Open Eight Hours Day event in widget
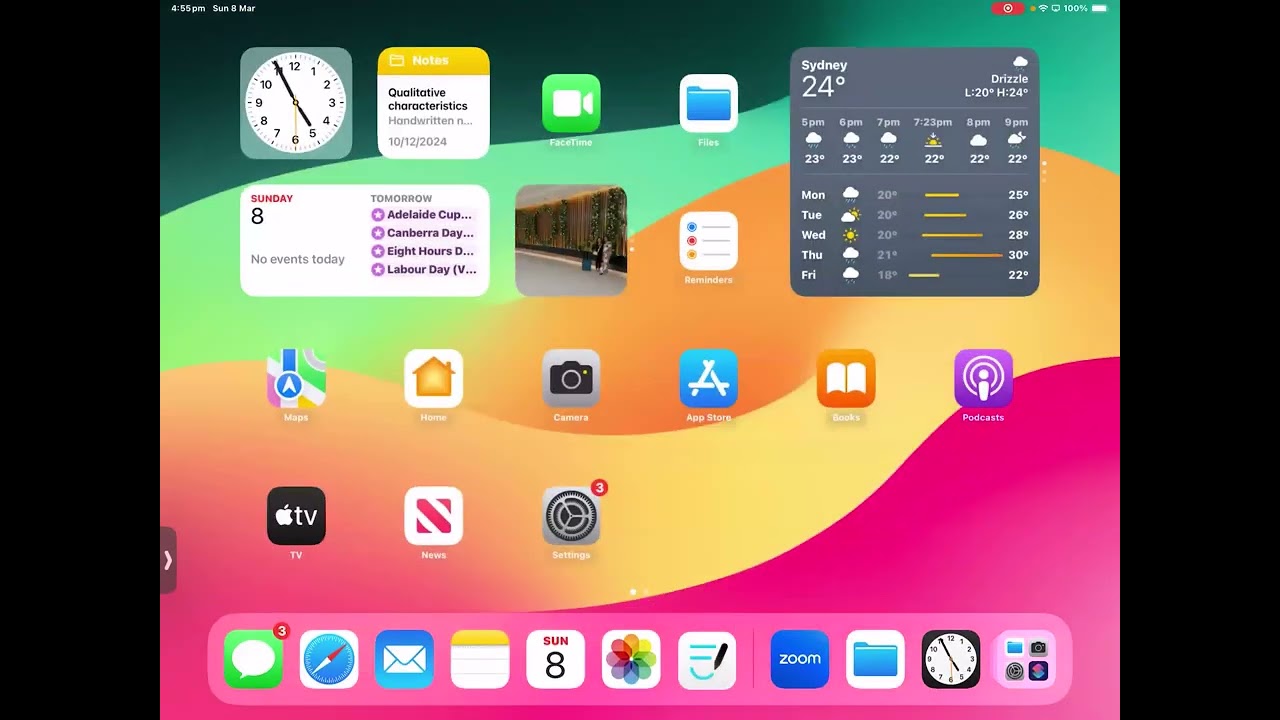Screen dimensions: 1280x720 (x=422, y=251)
